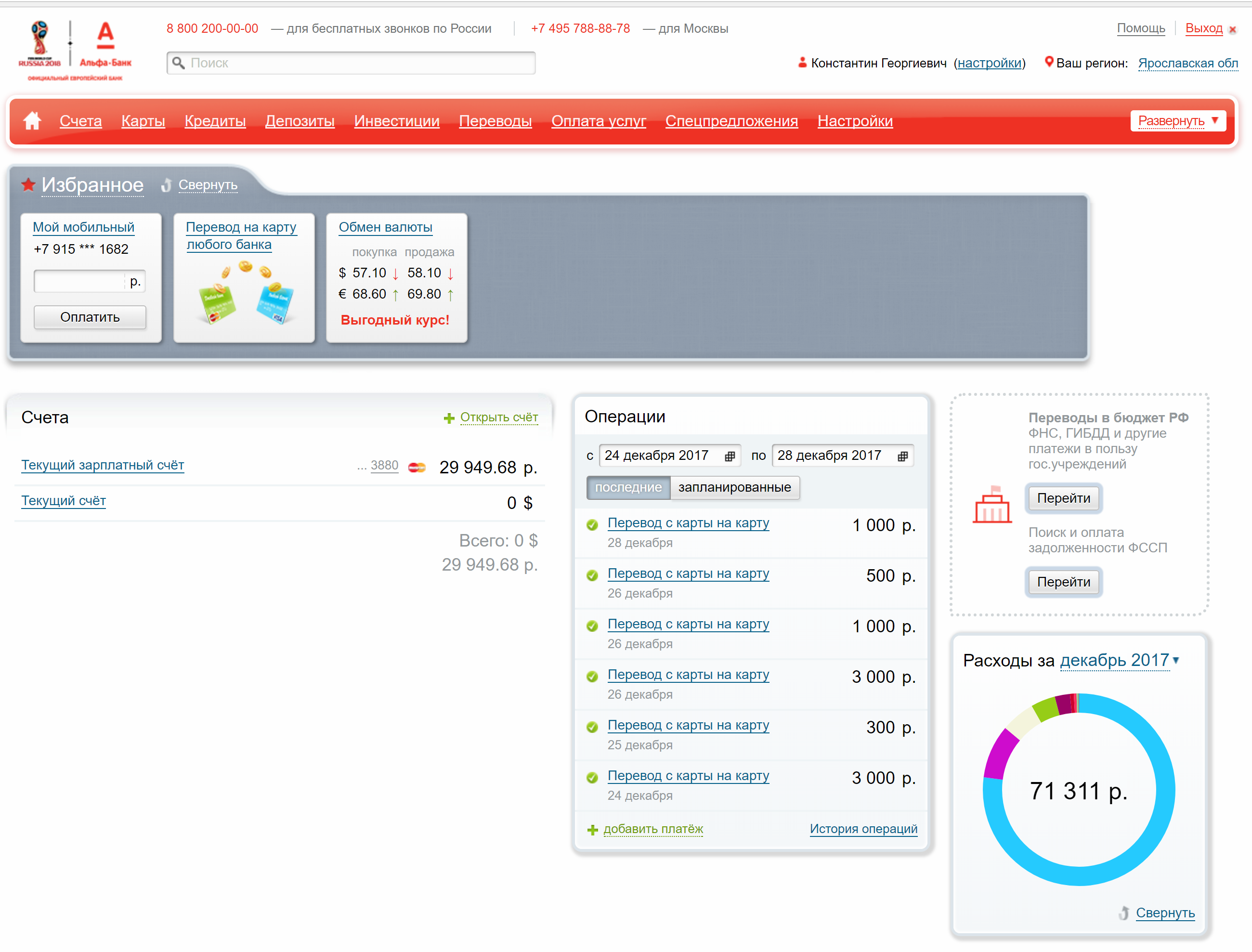Image resolution: width=1252 pixels, height=952 pixels.
Task: Collapse the expenses widget via Свернуть
Action: pos(1165,913)
